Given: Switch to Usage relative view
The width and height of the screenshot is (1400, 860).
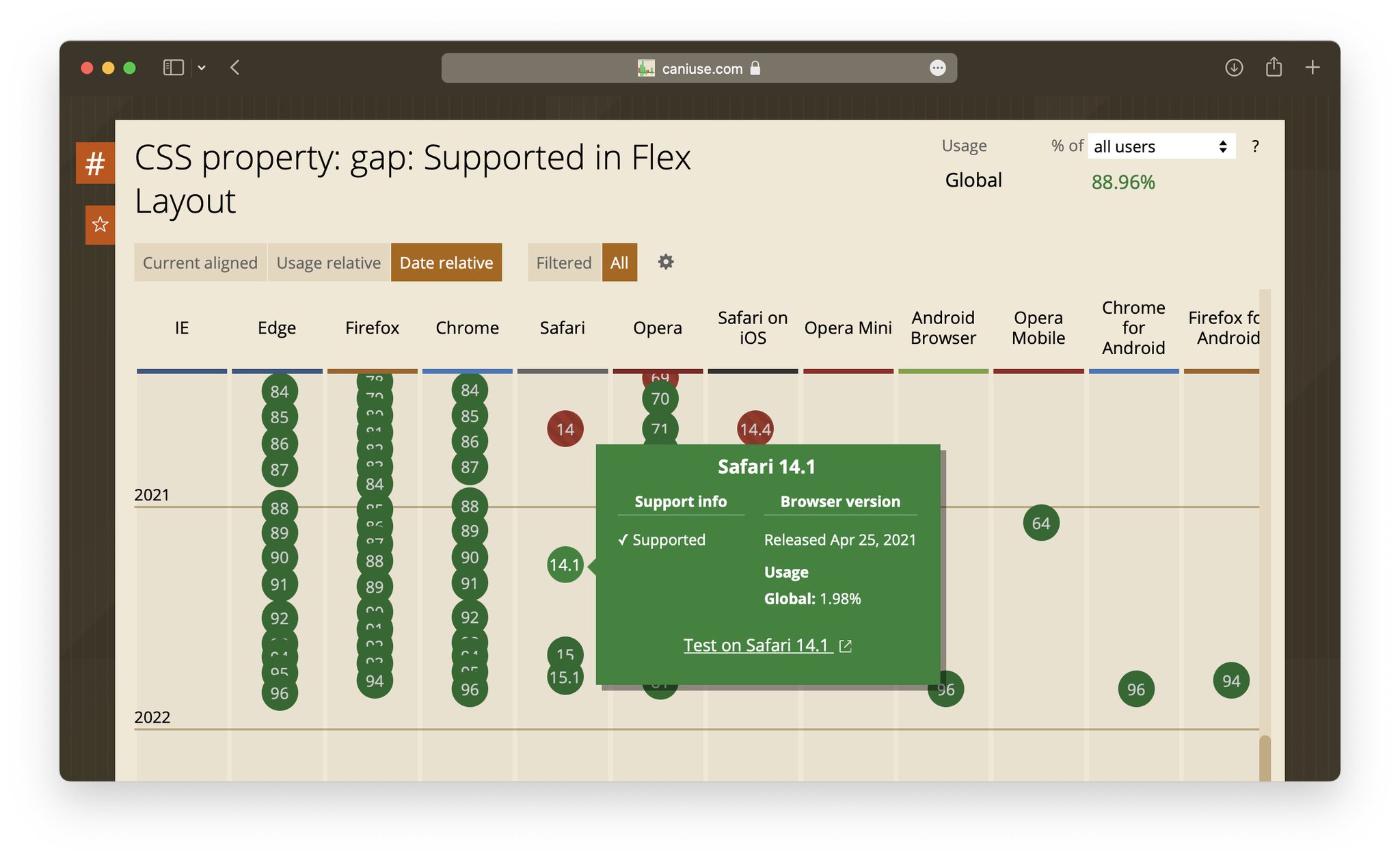Looking at the screenshot, I should [x=329, y=263].
